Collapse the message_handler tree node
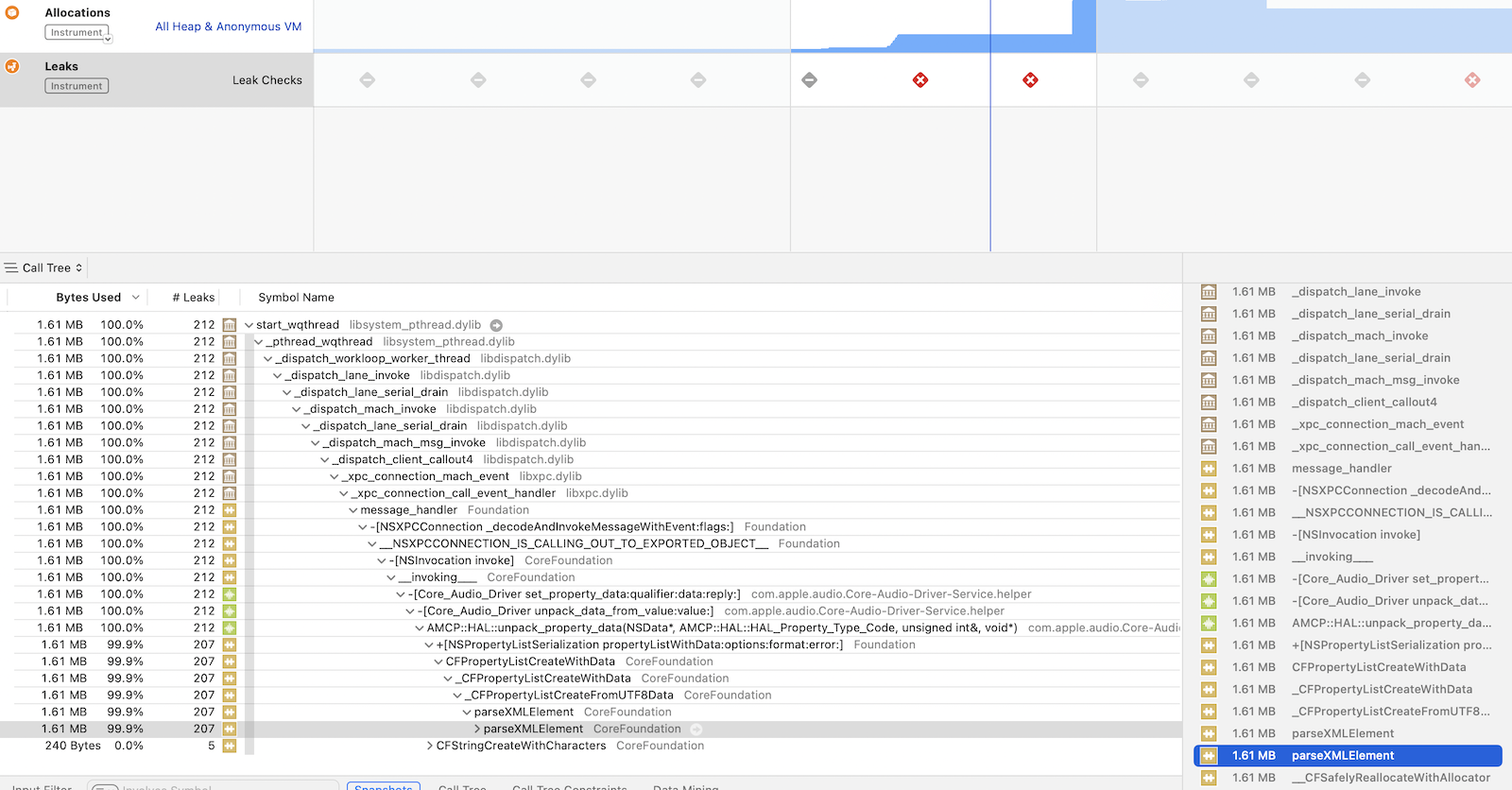This screenshot has width=1512, height=790. (353, 510)
